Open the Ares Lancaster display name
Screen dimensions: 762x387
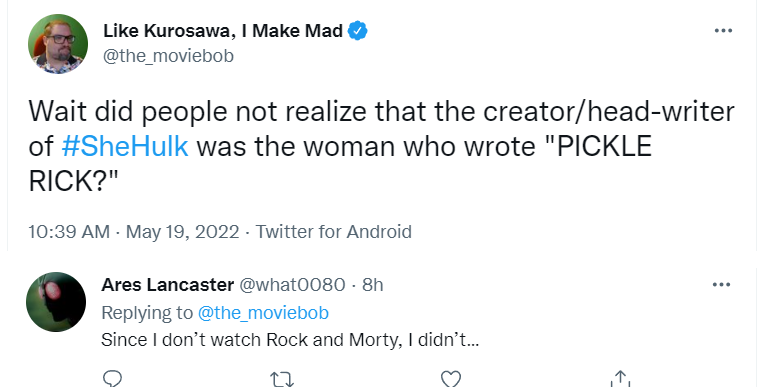(168, 285)
